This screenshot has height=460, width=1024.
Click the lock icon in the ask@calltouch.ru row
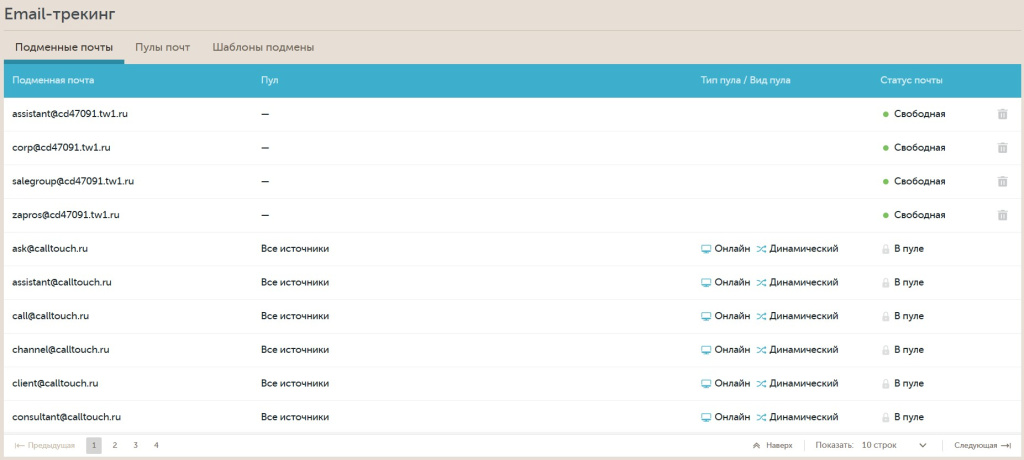click(886, 249)
